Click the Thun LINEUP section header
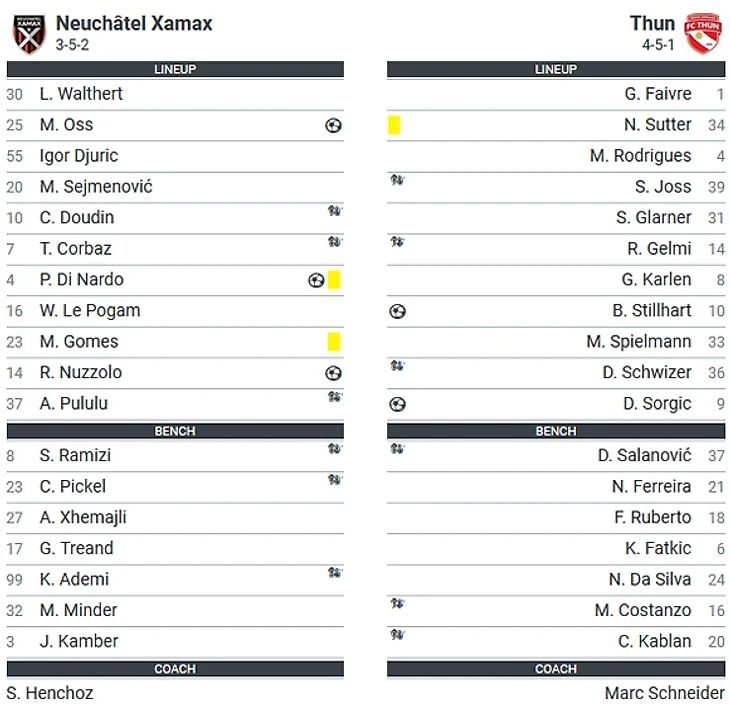Viewport: 730px width, 707px height. [556, 69]
